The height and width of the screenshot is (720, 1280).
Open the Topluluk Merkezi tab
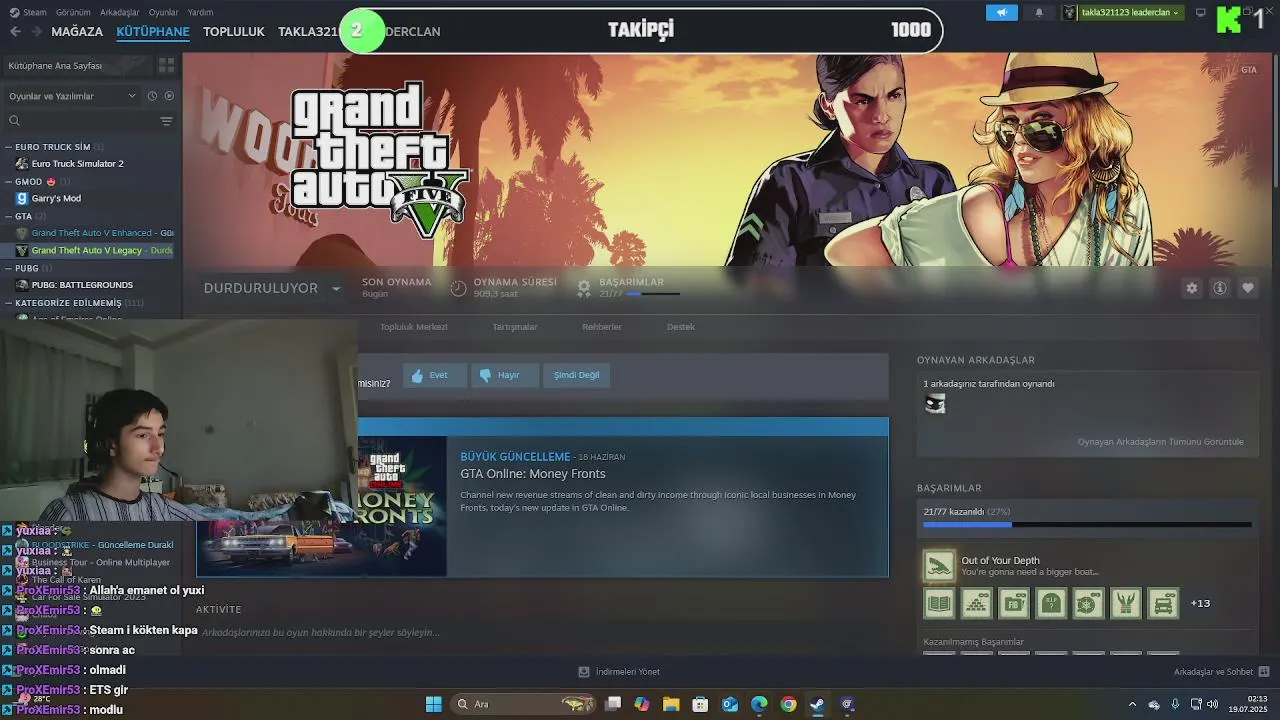coord(413,327)
